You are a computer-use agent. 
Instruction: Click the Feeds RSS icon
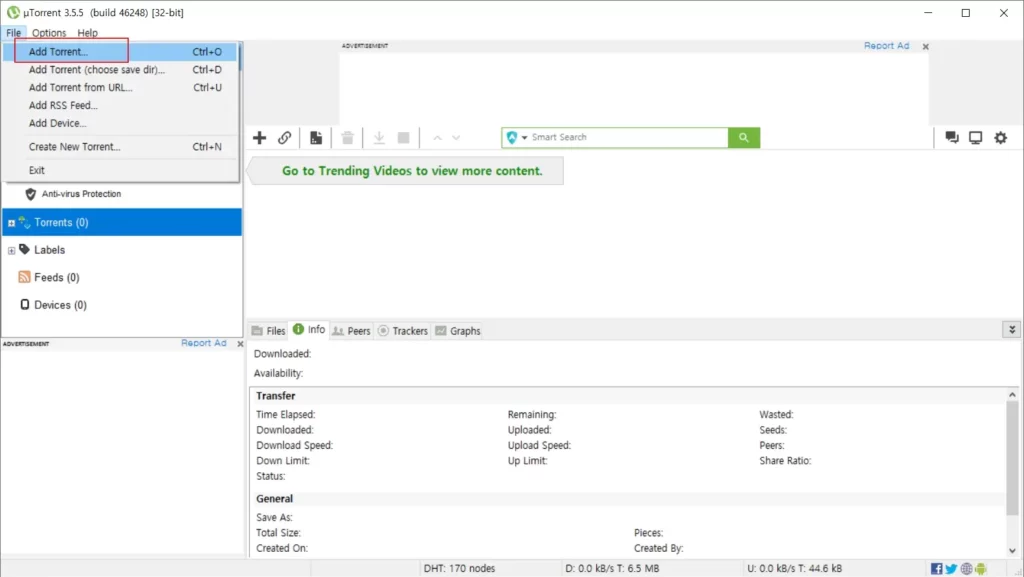[24, 277]
